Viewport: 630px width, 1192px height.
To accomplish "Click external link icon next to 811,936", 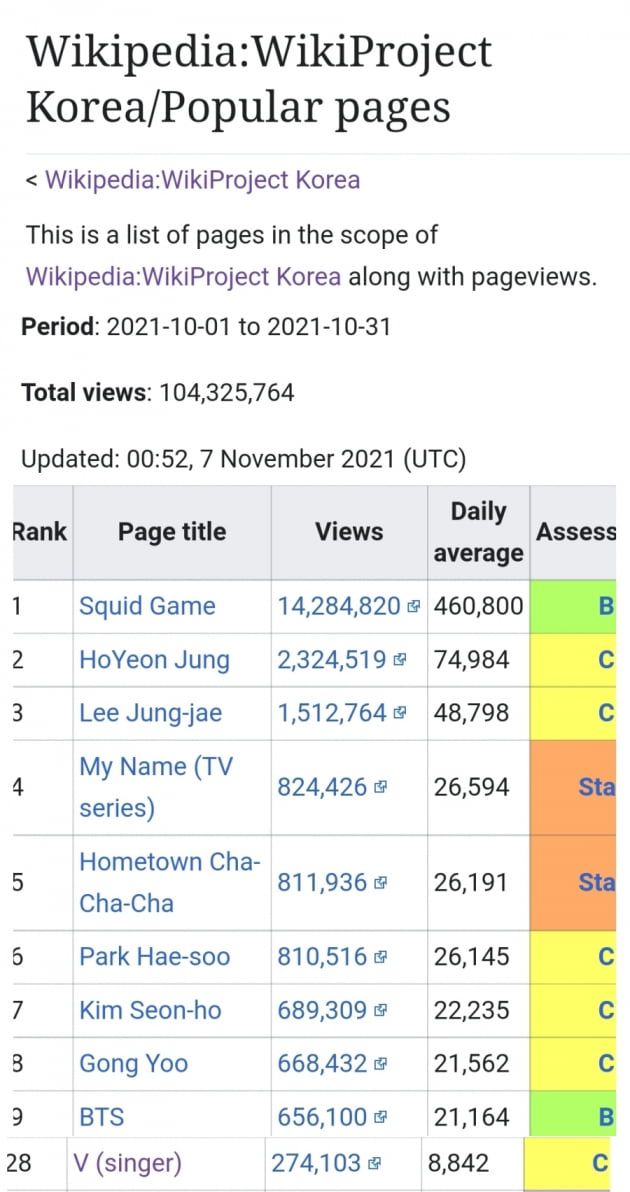I will 380,883.
